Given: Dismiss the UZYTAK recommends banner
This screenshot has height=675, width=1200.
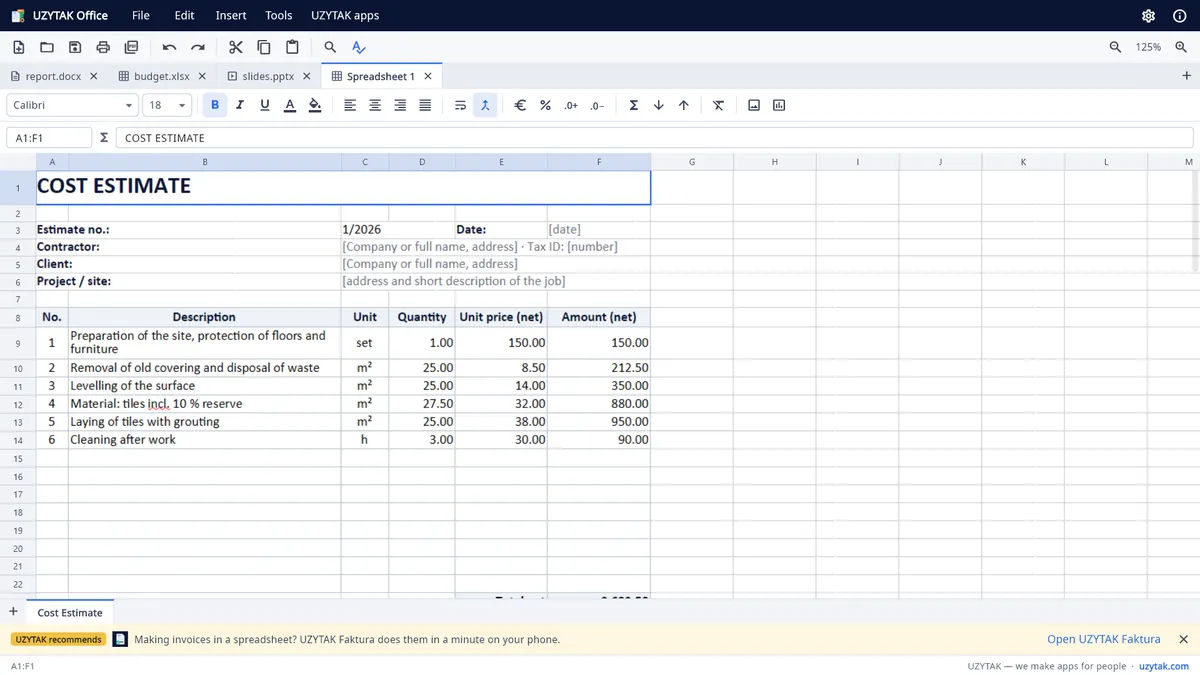Looking at the screenshot, I should click(x=1183, y=639).
